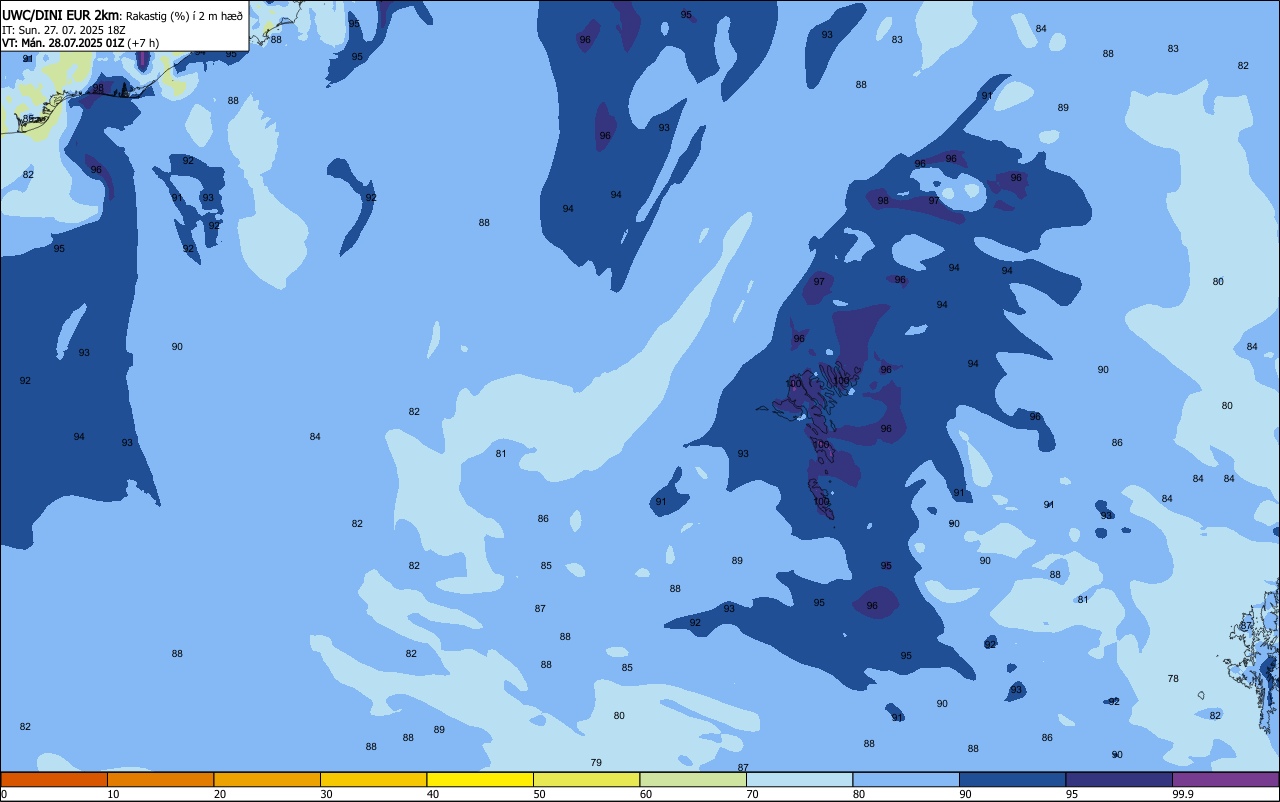This screenshot has height=802, width=1280.
Task: Click the light green 60–70 legend segment
Action: tap(693, 779)
